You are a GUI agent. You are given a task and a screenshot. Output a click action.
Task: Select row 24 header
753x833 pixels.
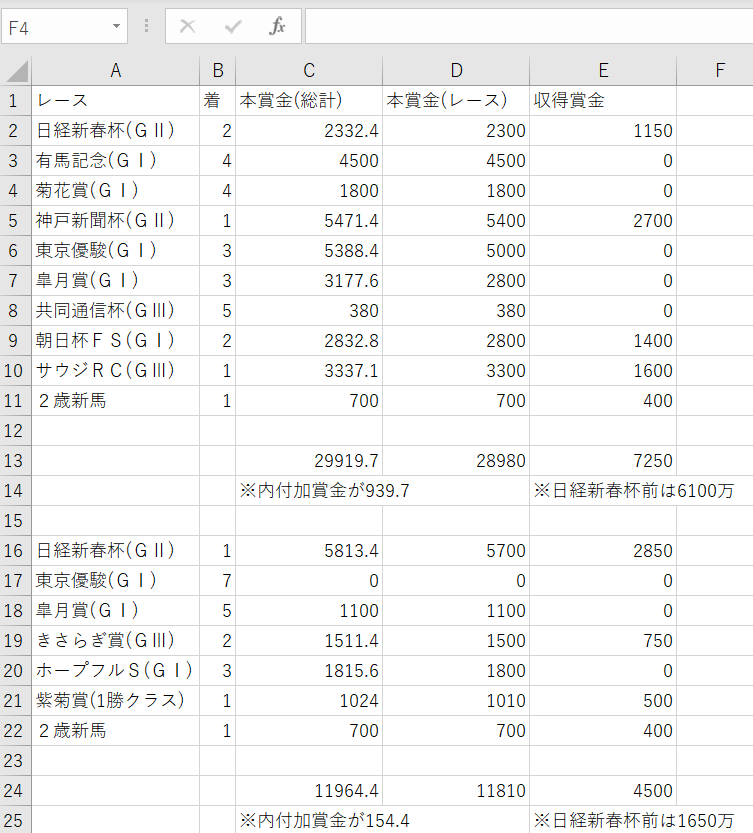point(15,790)
